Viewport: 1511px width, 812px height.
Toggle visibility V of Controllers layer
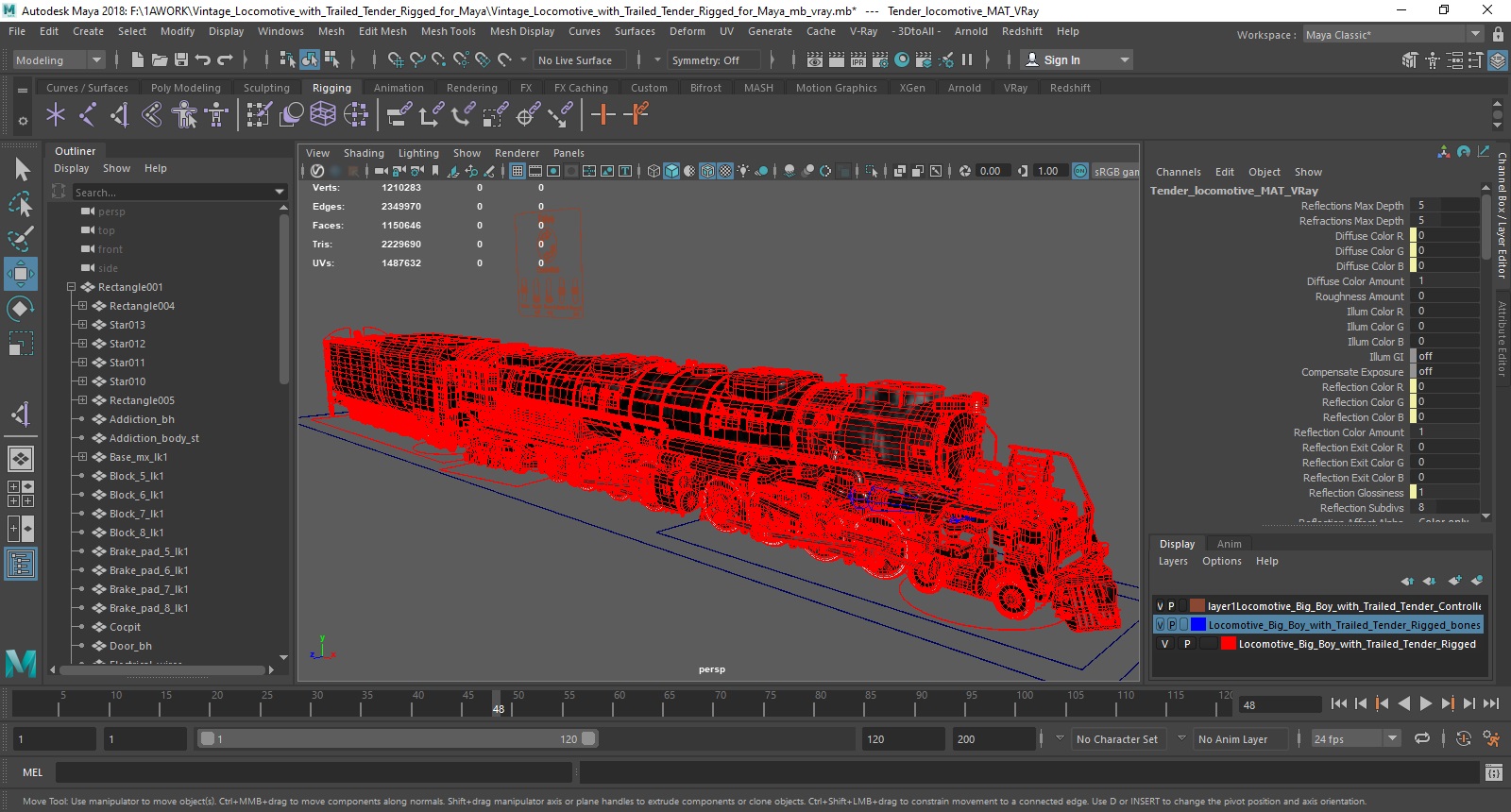click(1160, 606)
